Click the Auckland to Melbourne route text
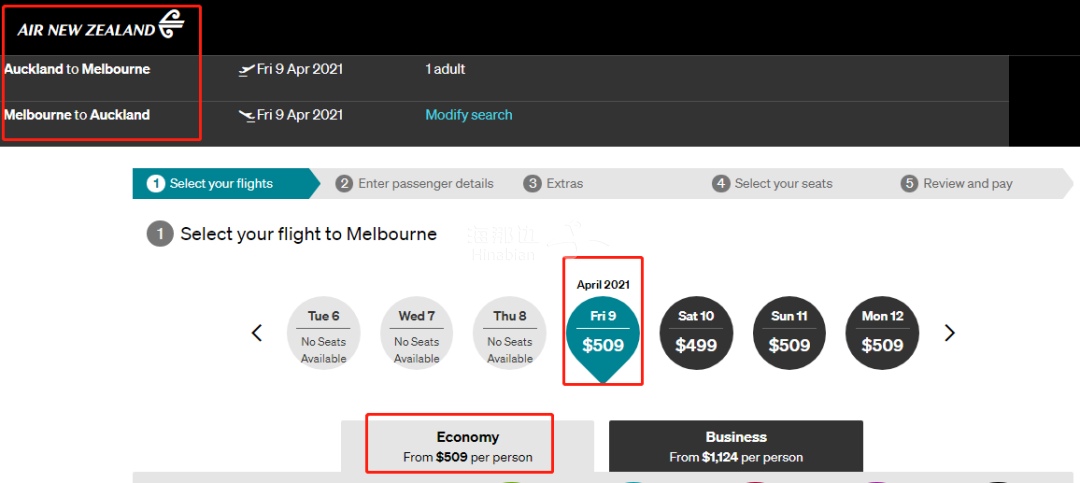This screenshot has width=1080, height=483. click(x=77, y=70)
